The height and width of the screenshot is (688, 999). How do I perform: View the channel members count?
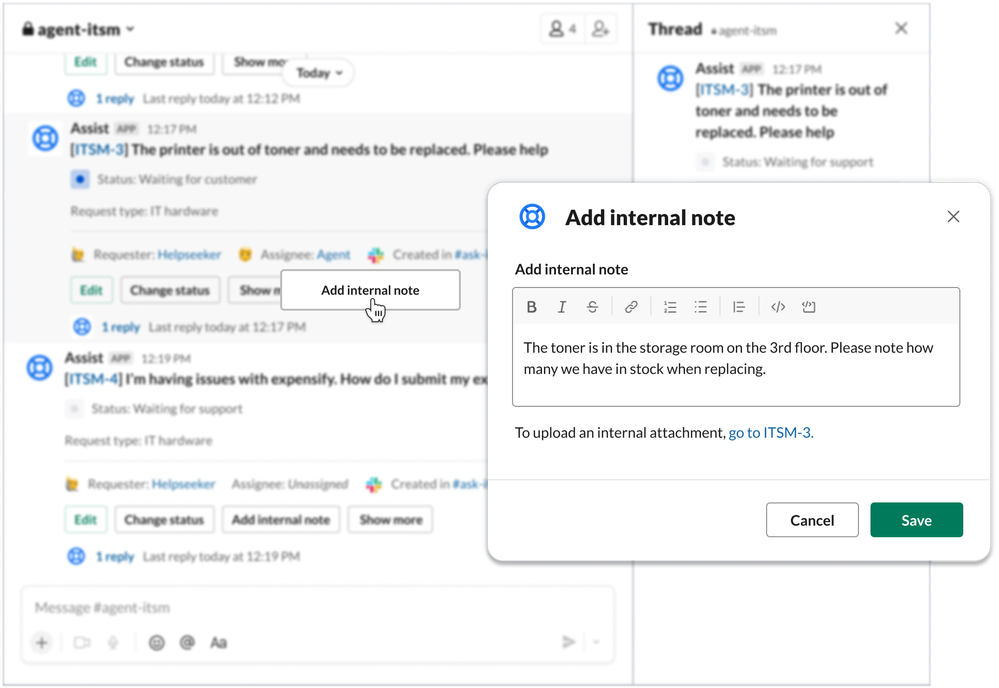(x=563, y=29)
